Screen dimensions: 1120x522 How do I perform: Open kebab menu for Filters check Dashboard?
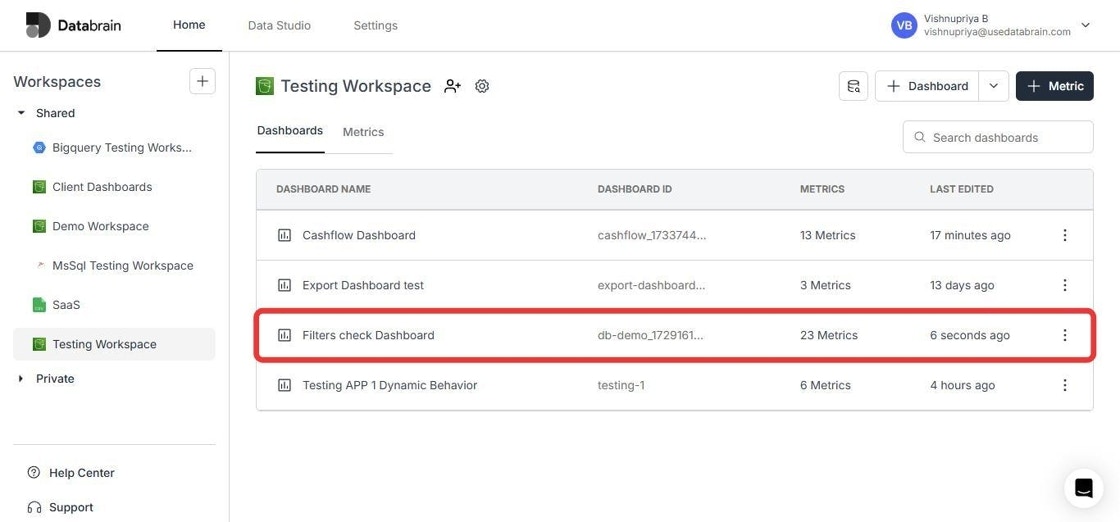pyautogui.click(x=1064, y=335)
